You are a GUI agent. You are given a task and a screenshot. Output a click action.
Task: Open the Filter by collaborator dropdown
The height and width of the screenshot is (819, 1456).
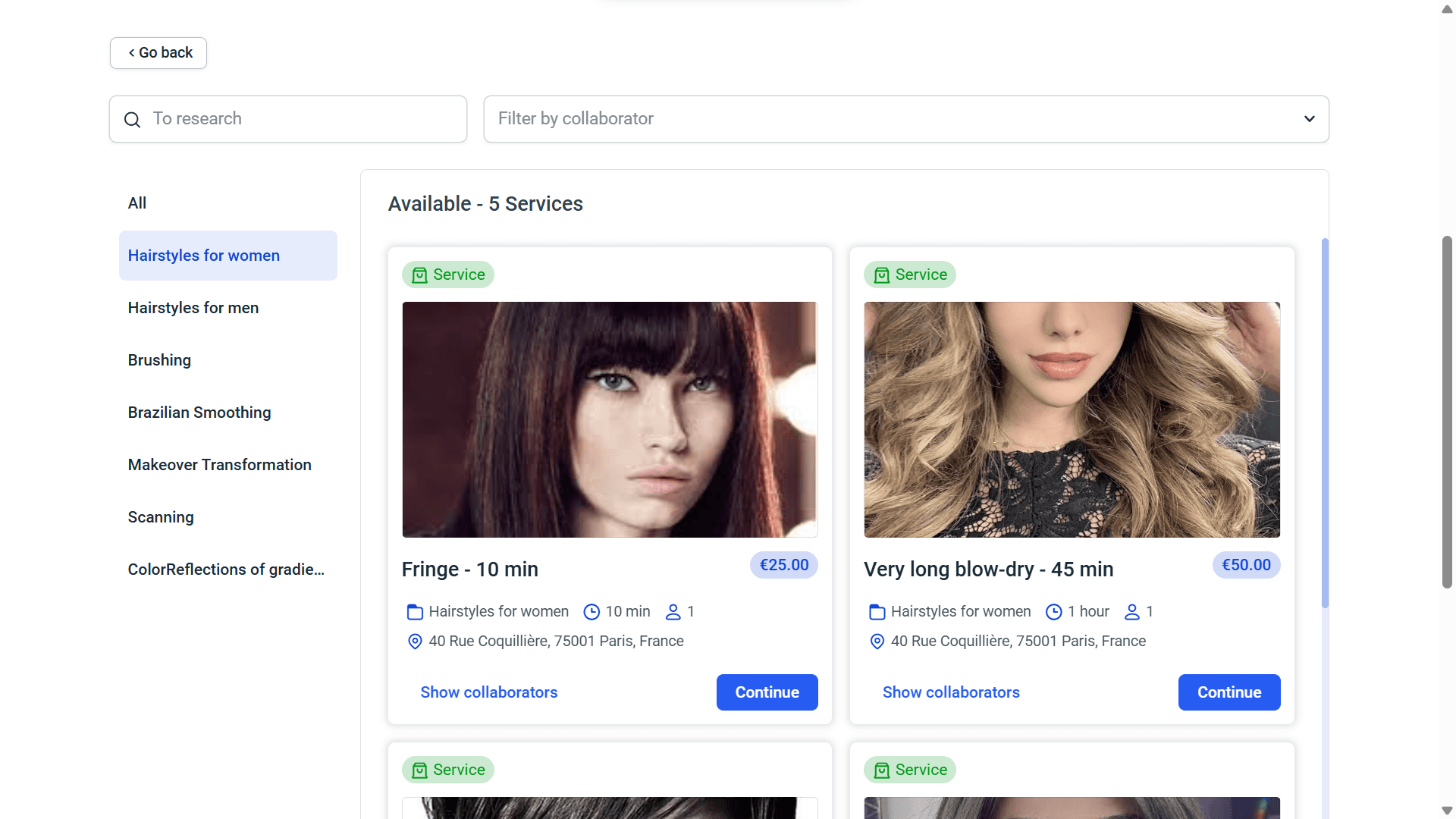895,119
